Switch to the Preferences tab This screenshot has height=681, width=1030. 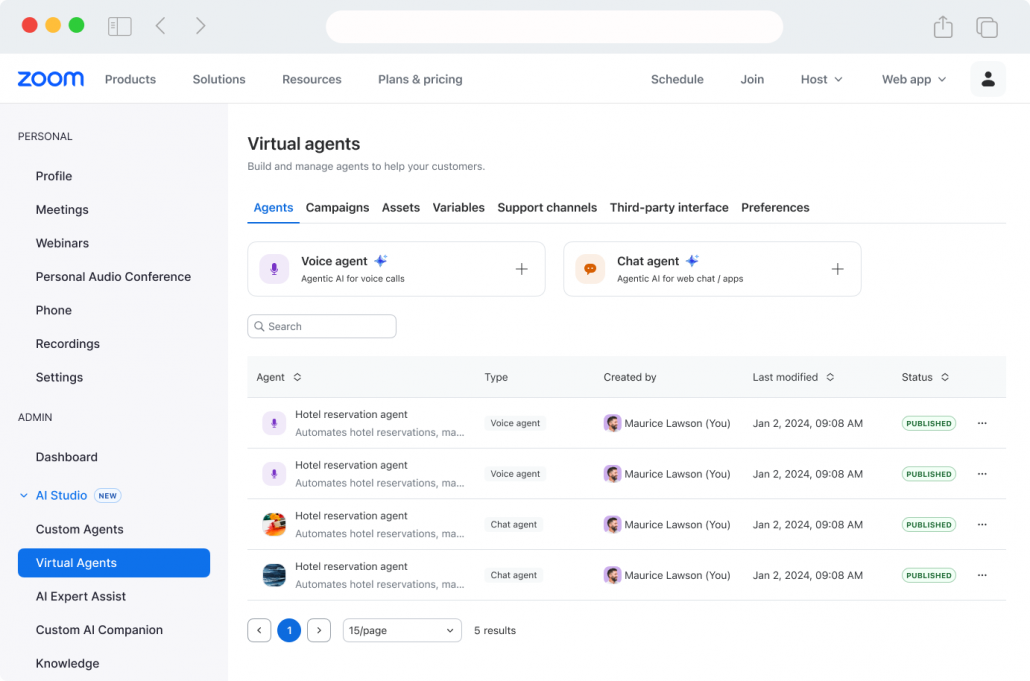pos(775,208)
